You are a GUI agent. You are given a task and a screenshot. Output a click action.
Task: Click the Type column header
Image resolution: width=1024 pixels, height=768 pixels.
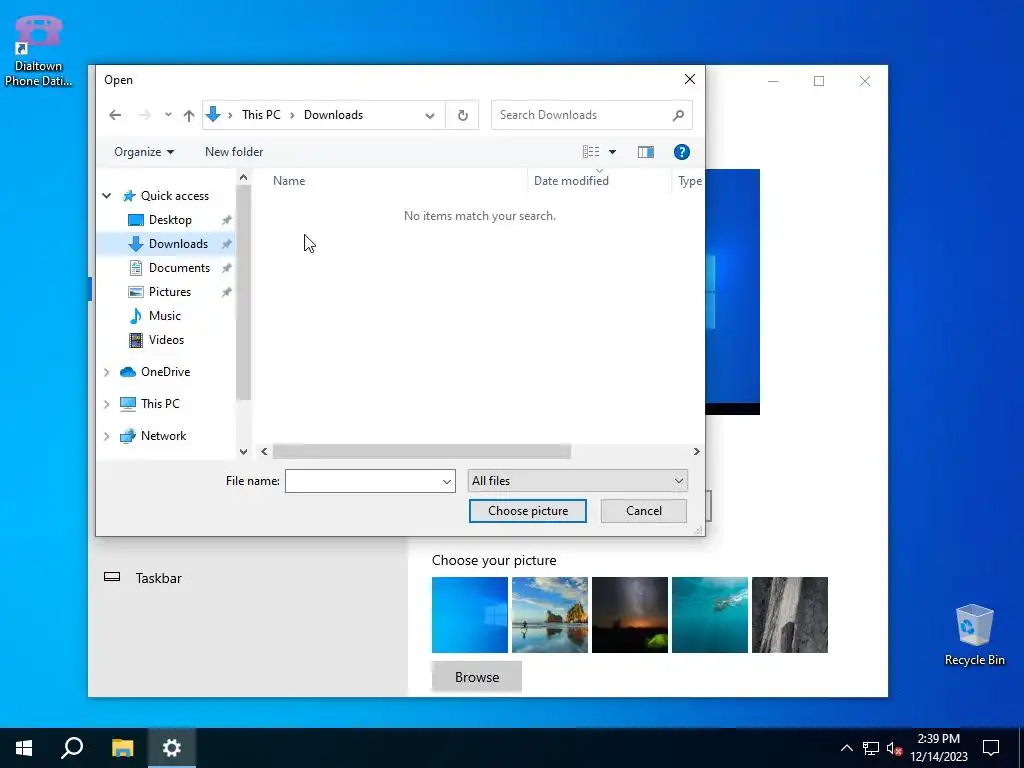coord(688,181)
